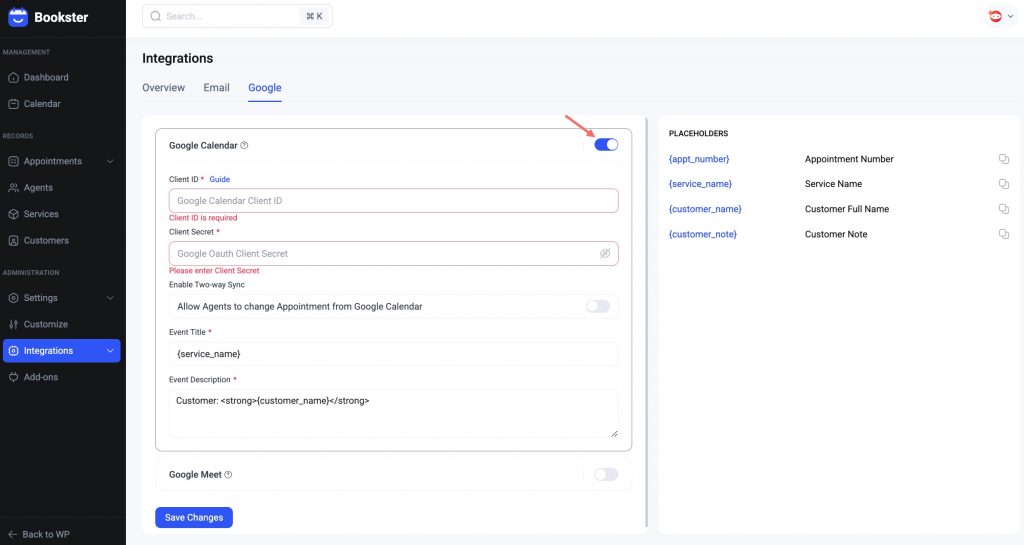Click the Integrations sidebar icon
The image size is (1024, 545).
coord(13,350)
